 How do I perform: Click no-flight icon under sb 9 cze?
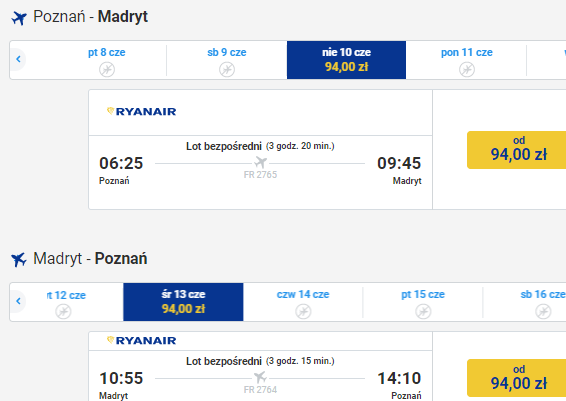227,69
